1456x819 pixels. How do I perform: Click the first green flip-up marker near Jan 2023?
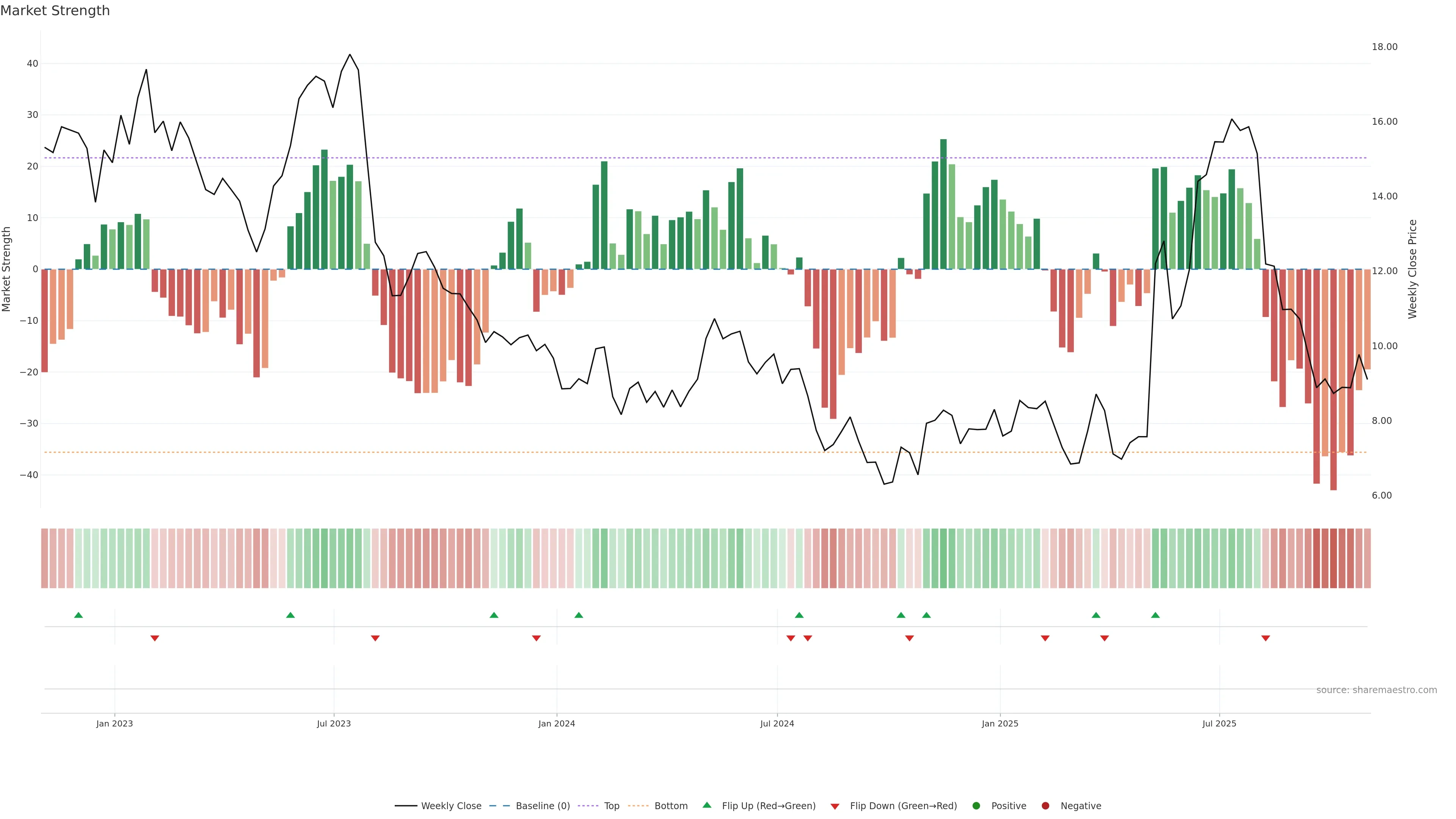78,615
